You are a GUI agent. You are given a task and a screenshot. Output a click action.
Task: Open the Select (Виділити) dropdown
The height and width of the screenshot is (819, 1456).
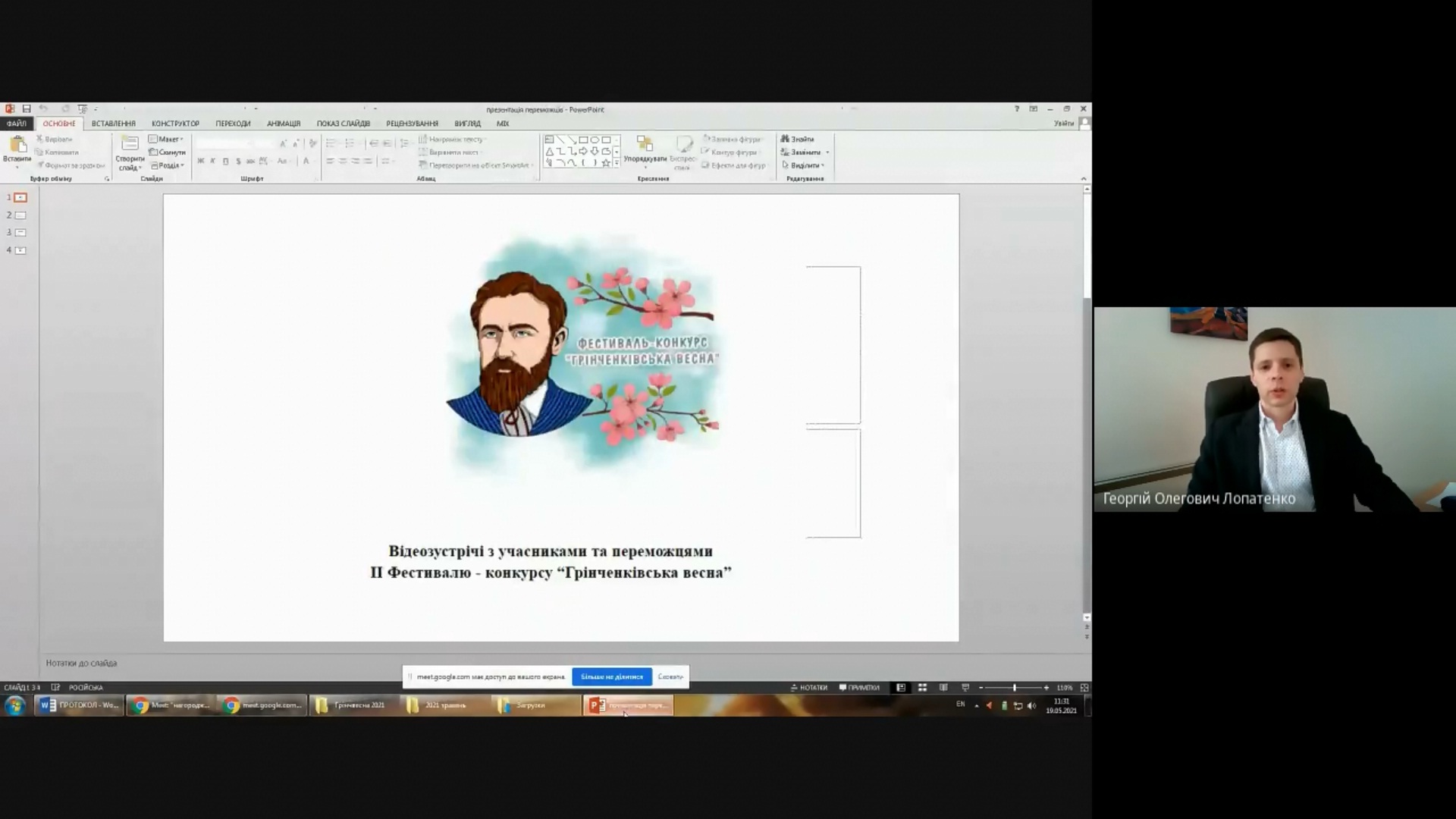[803, 165]
